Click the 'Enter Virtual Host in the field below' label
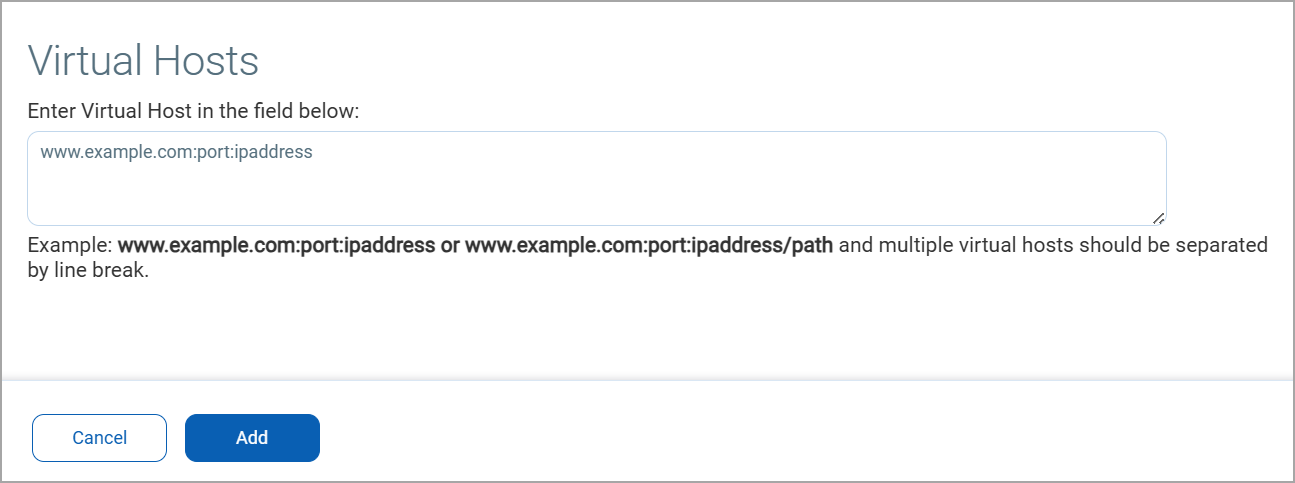1295x483 pixels. tap(192, 110)
